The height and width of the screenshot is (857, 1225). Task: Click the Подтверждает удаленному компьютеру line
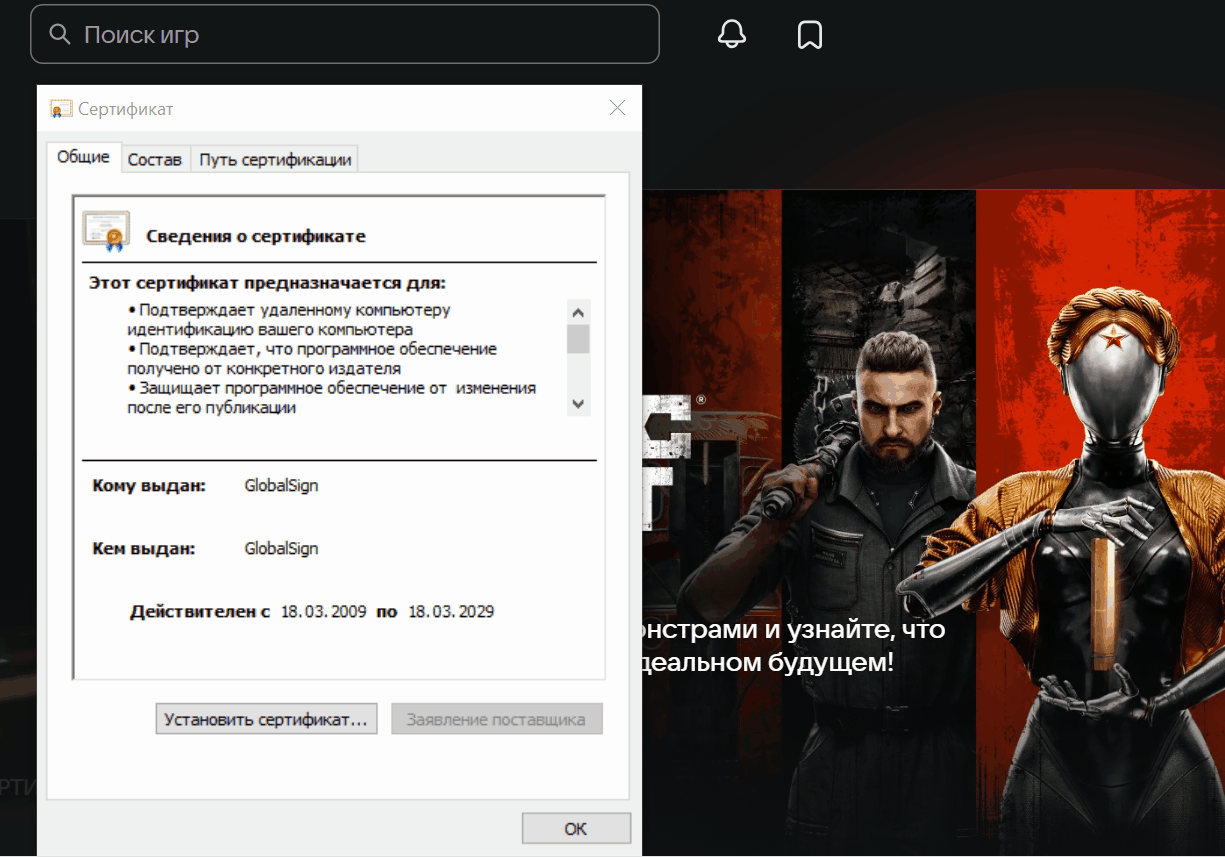pyautogui.click(x=290, y=320)
